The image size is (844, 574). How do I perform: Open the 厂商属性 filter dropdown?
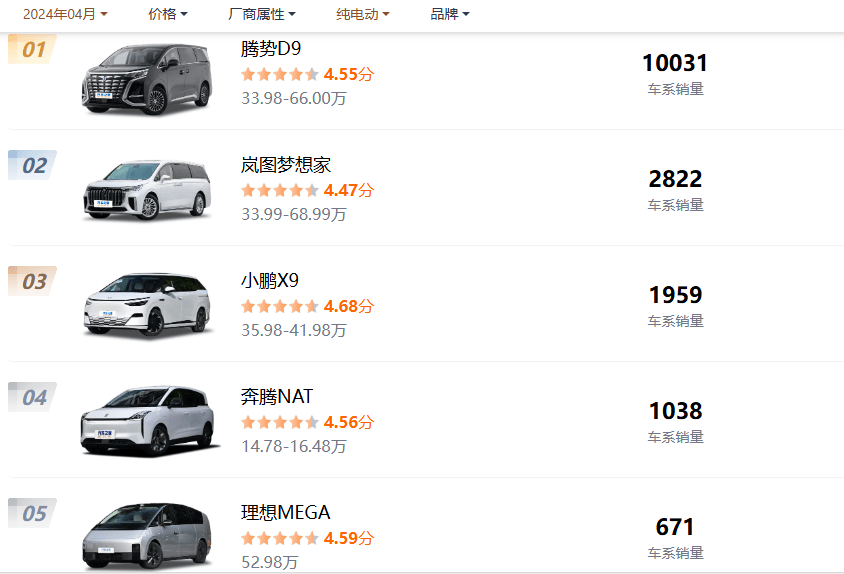(x=262, y=14)
